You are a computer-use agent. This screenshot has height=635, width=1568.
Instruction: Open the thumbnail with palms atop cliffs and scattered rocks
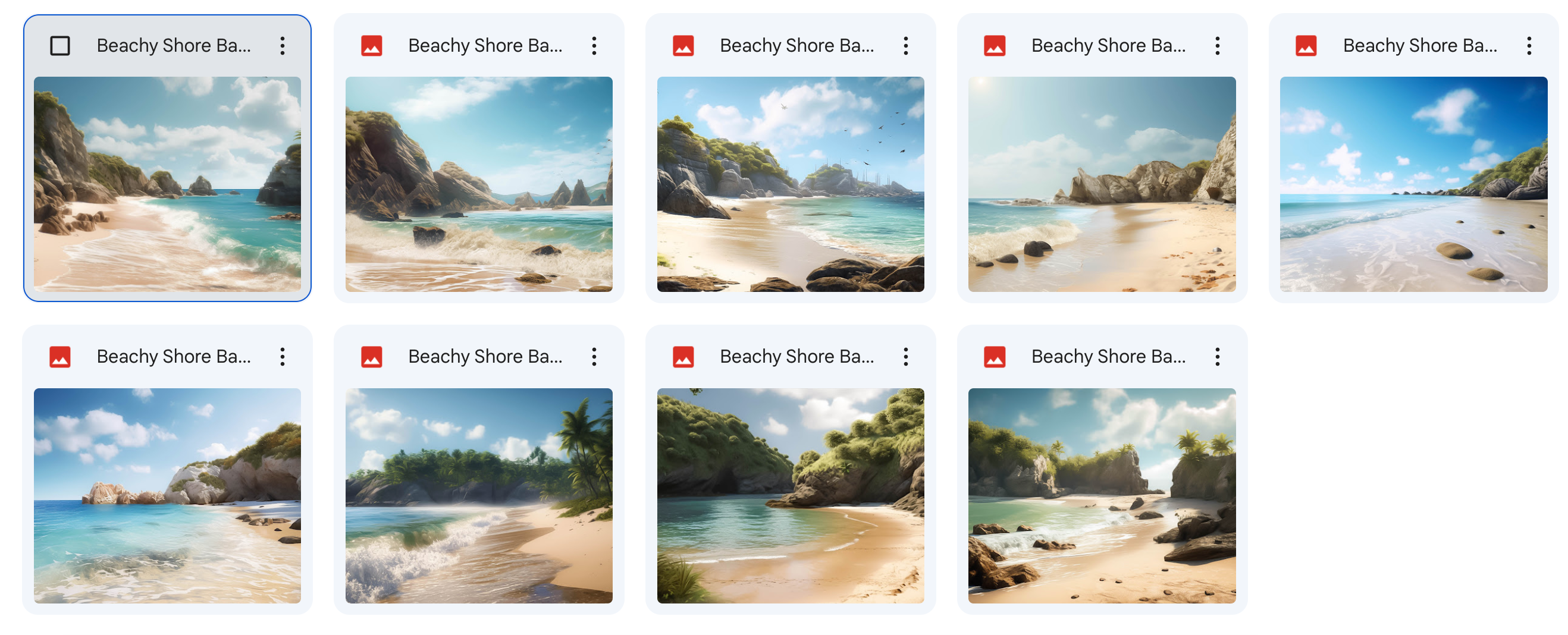tap(1102, 496)
